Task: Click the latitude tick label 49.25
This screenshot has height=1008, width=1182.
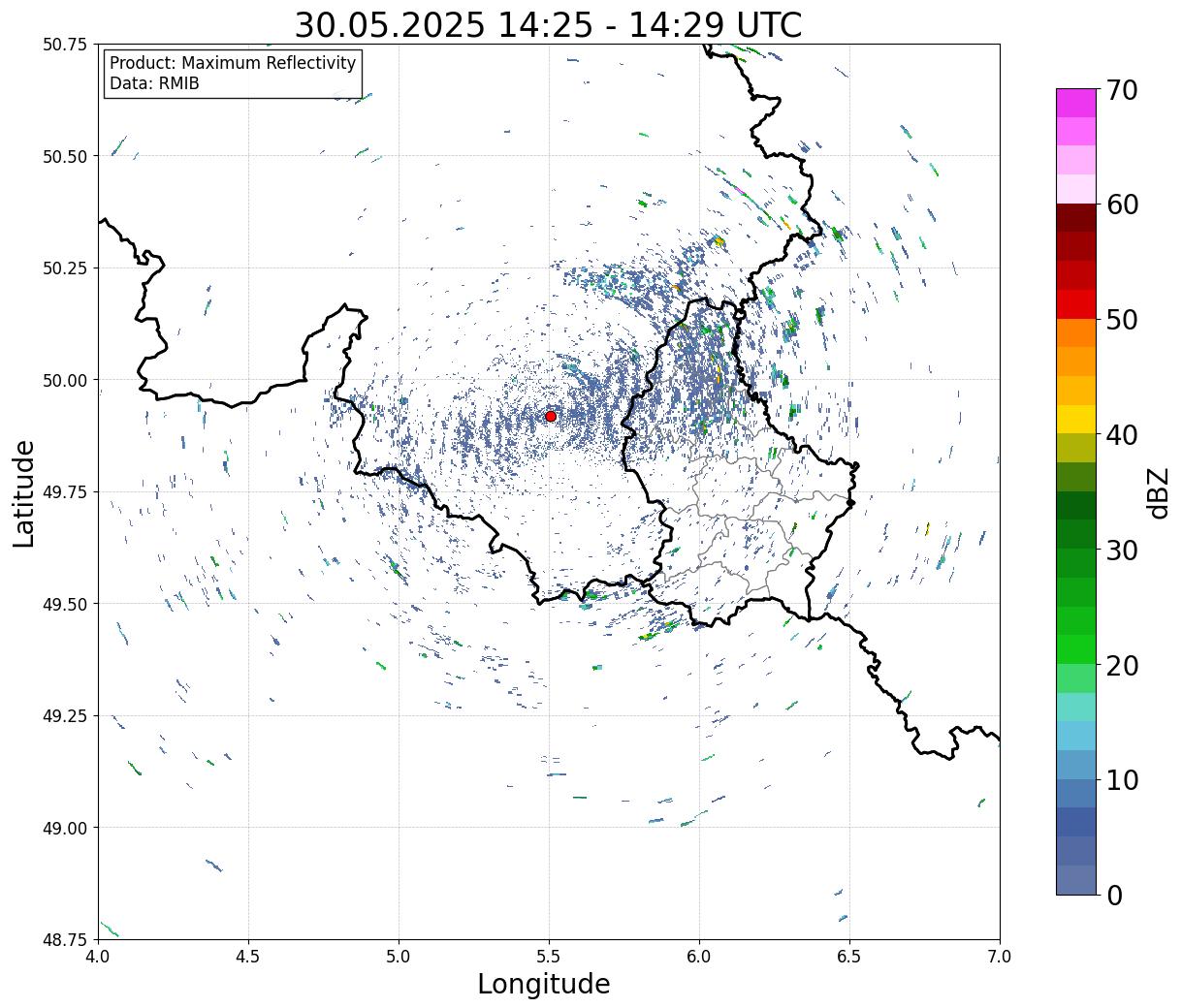Action: pyautogui.click(x=65, y=715)
